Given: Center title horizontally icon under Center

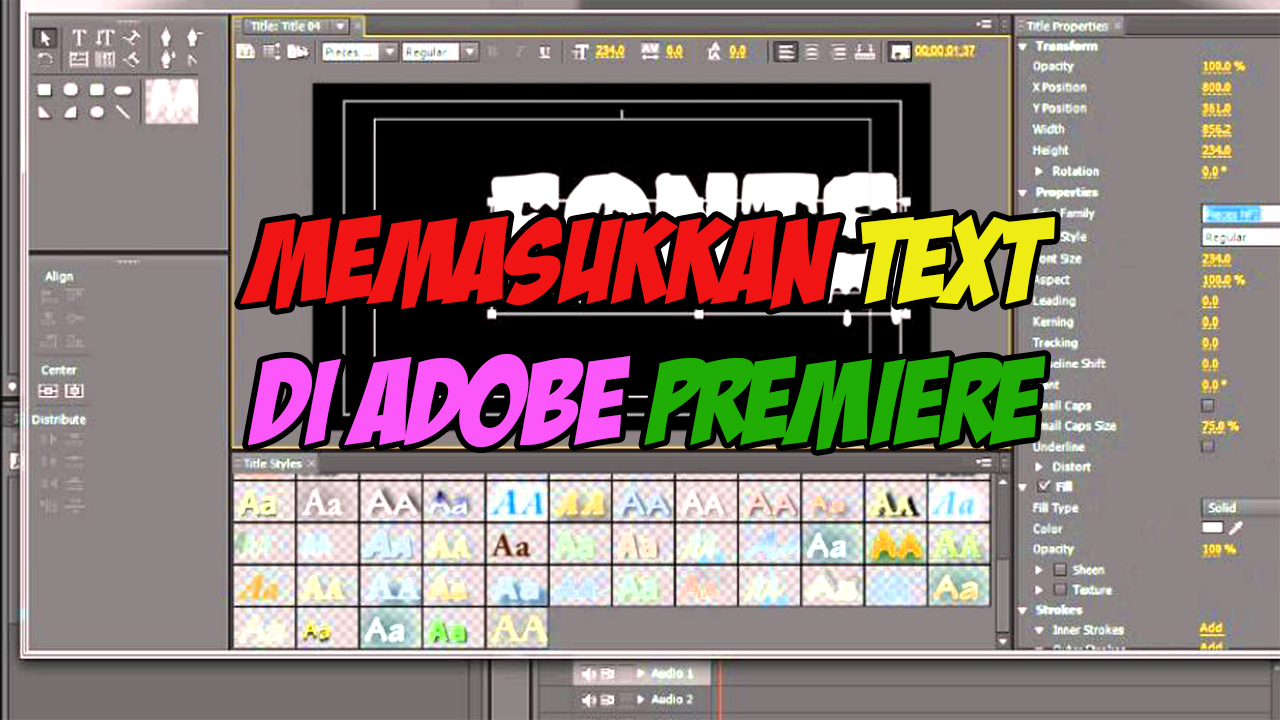Looking at the screenshot, I should [74, 391].
